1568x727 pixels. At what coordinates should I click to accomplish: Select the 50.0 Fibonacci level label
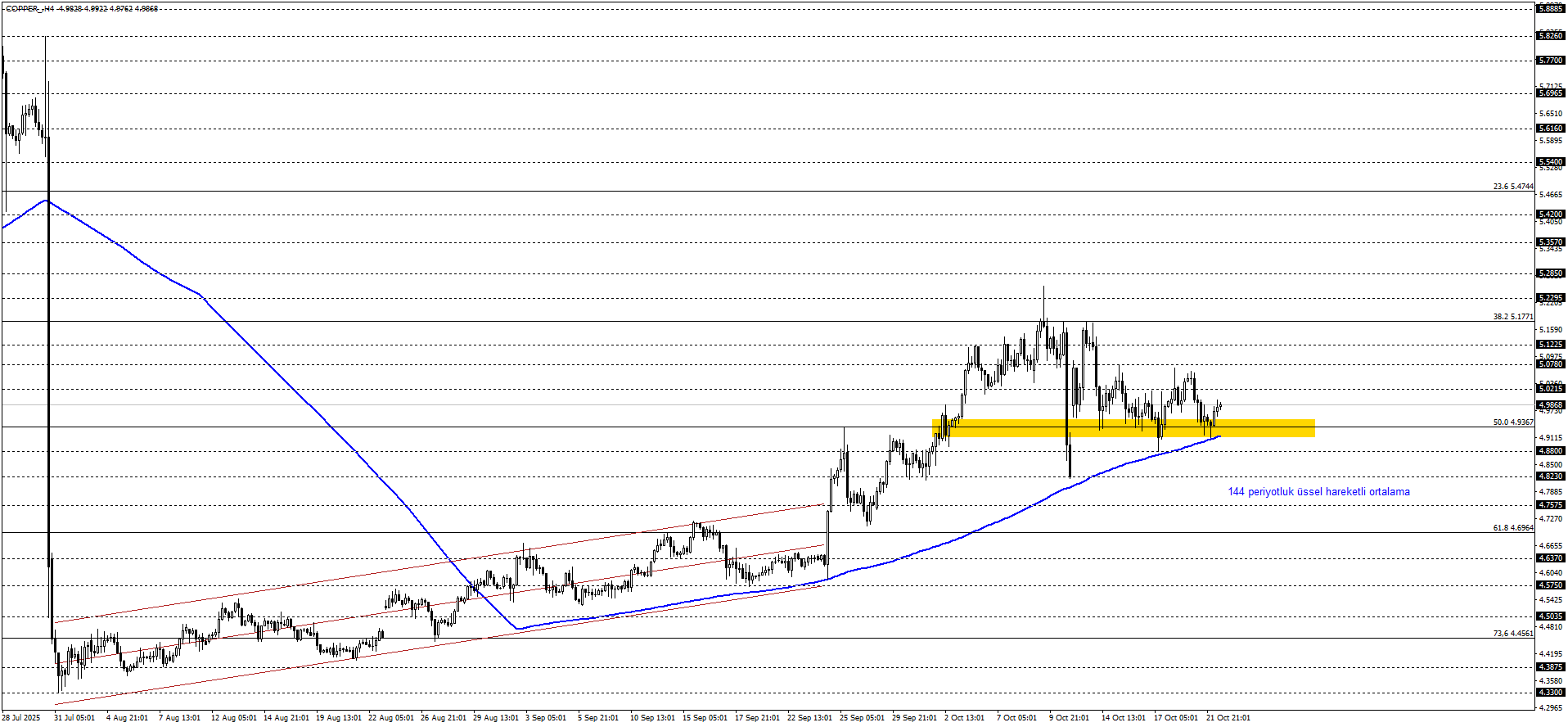pyautogui.click(x=1512, y=422)
